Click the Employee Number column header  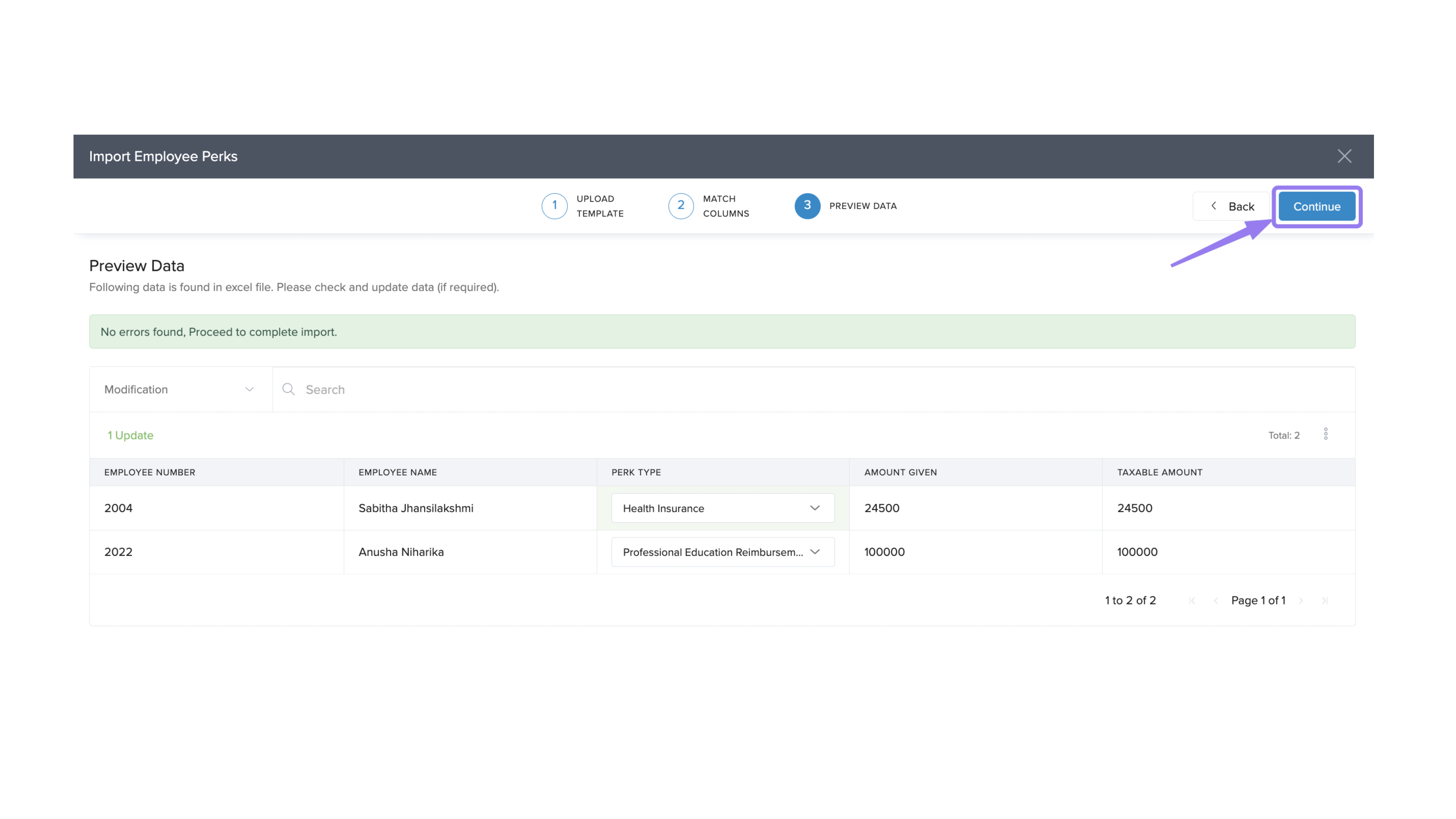[150, 472]
